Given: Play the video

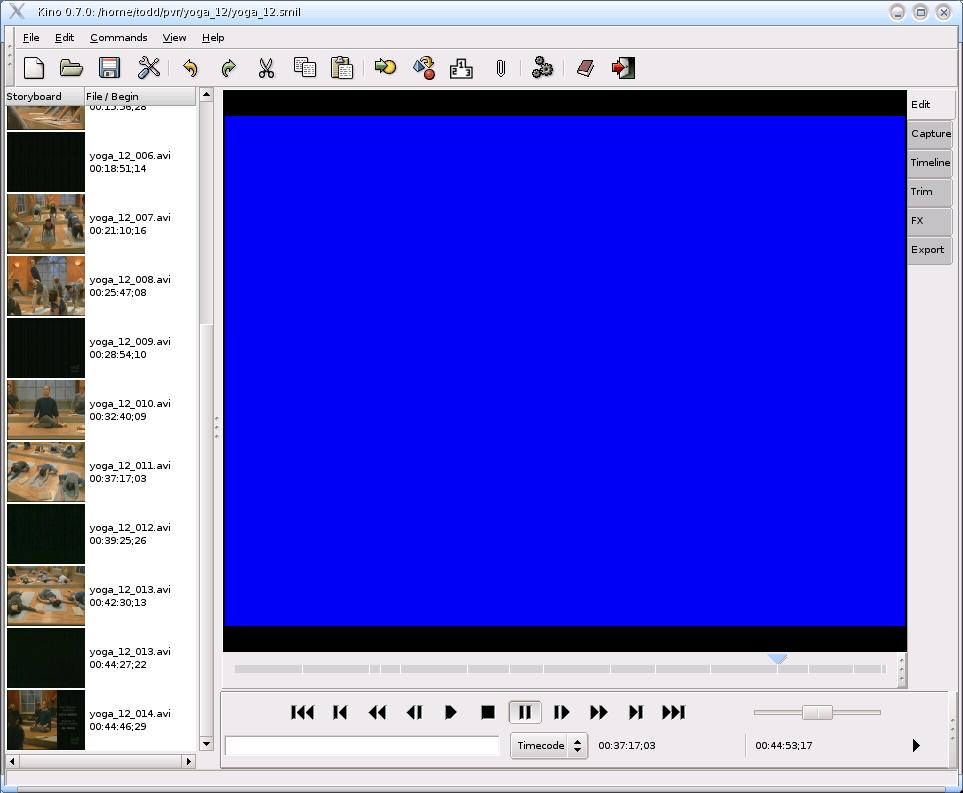Looking at the screenshot, I should coord(450,713).
